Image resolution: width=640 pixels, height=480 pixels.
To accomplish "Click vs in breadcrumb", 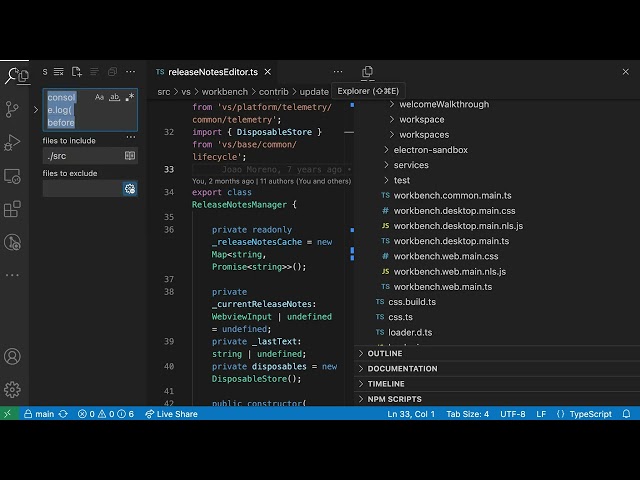I will coord(186,92).
